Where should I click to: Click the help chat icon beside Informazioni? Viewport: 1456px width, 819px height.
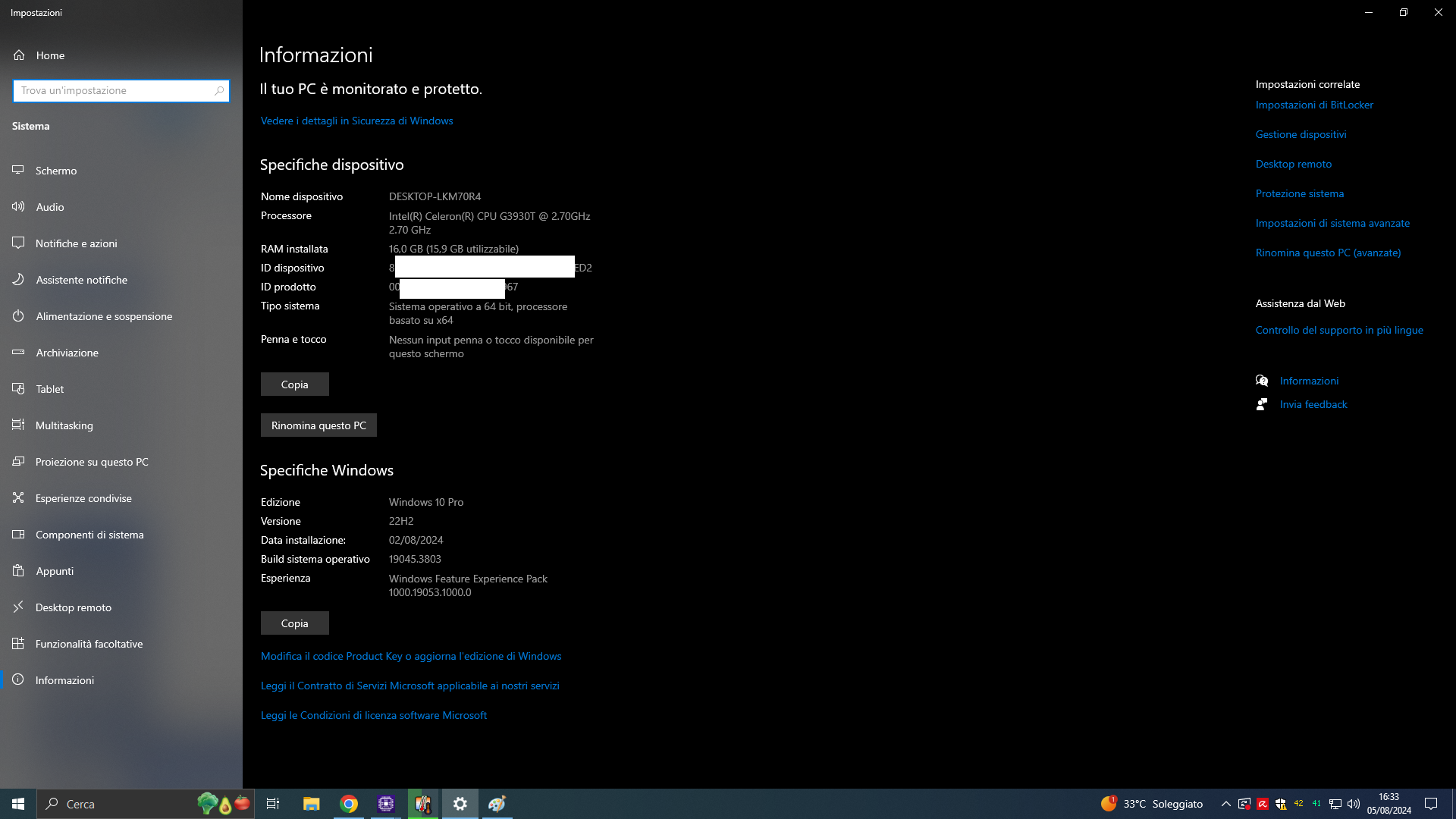(1262, 381)
